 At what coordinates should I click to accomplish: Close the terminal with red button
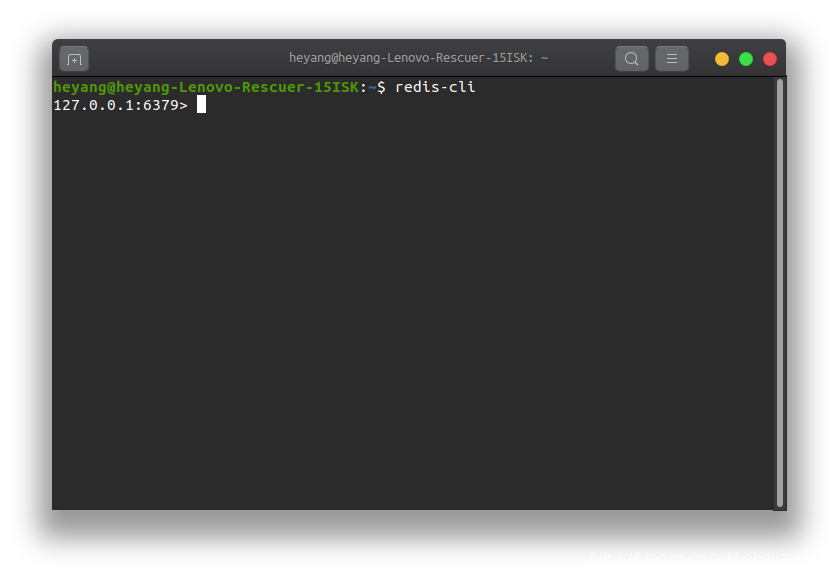pyautogui.click(x=770, y=59)
